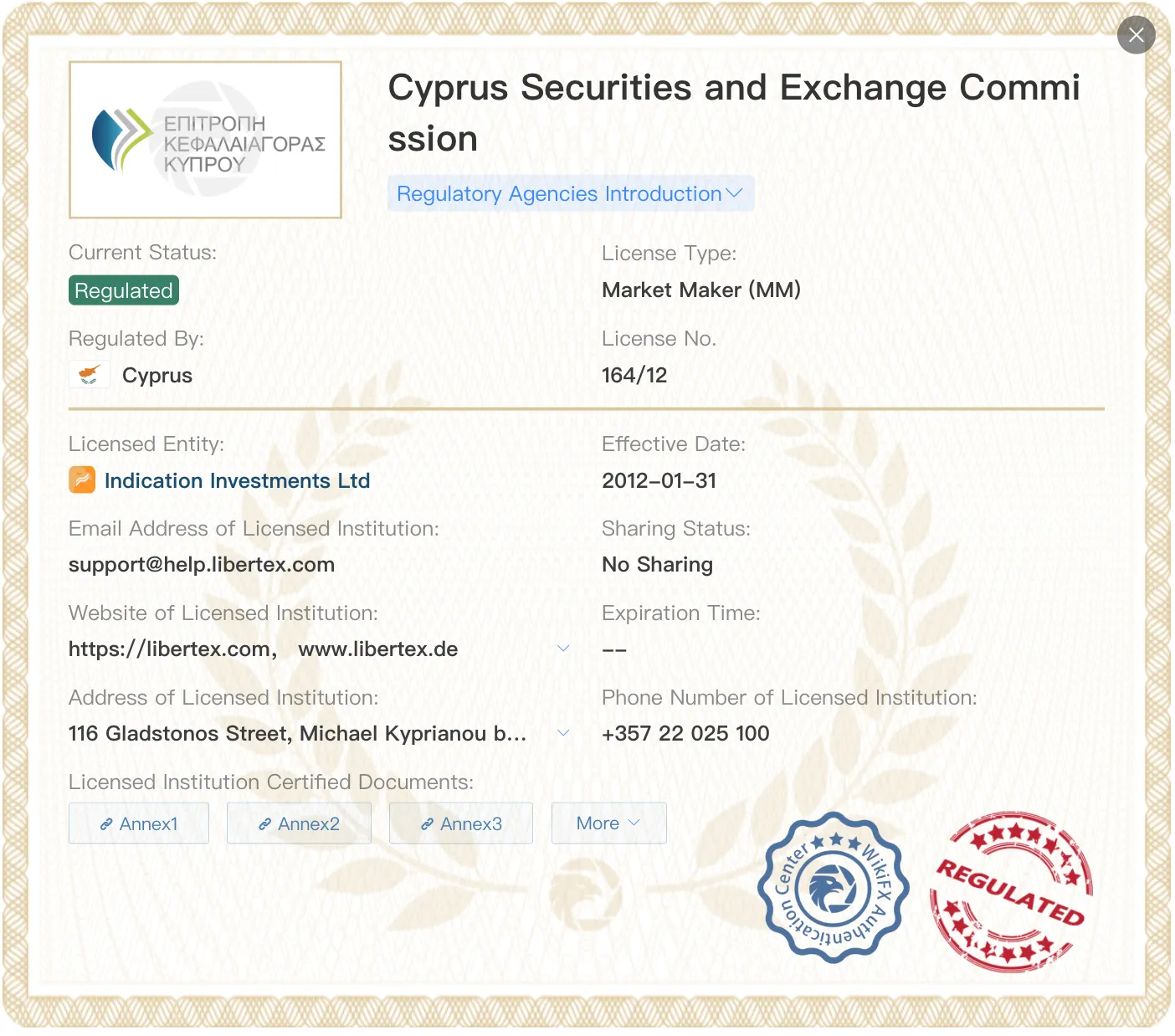Click the effective date 2012-01-31
The image size is (1175, 1036).
(659, 481)
